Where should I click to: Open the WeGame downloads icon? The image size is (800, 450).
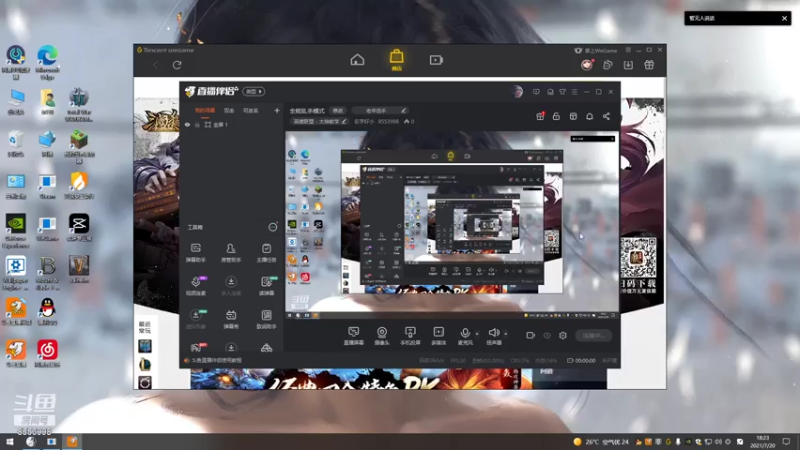click(x=628, y=65)
